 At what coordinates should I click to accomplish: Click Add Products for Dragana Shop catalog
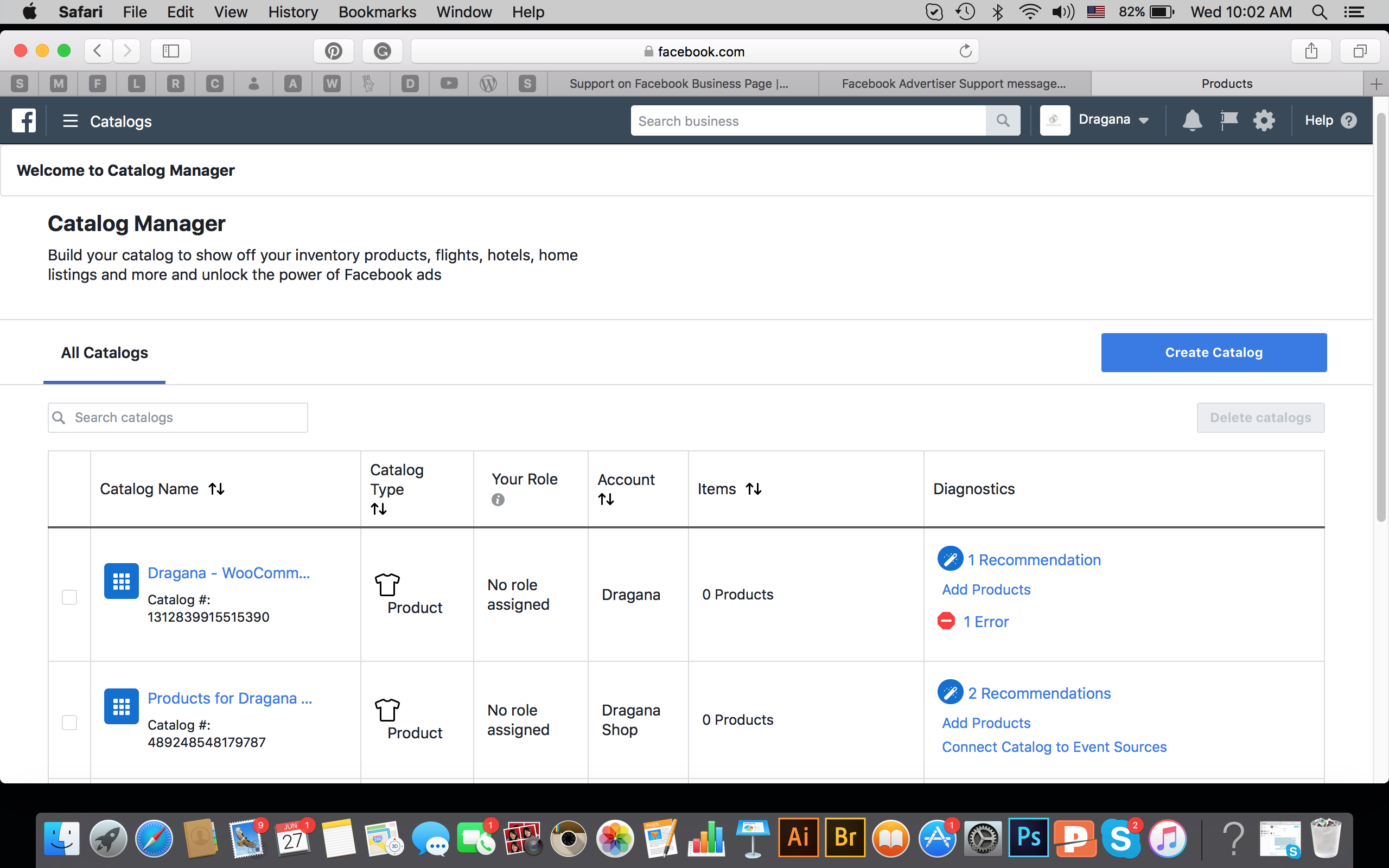point(986,723)
